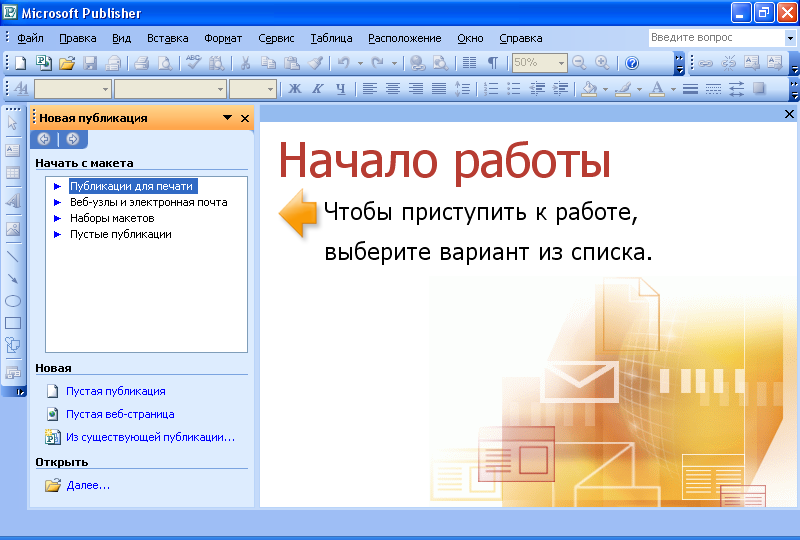Select the Rectangle tool in Objects toolbar
The image size is (800, 540).
tap(13, 323)
